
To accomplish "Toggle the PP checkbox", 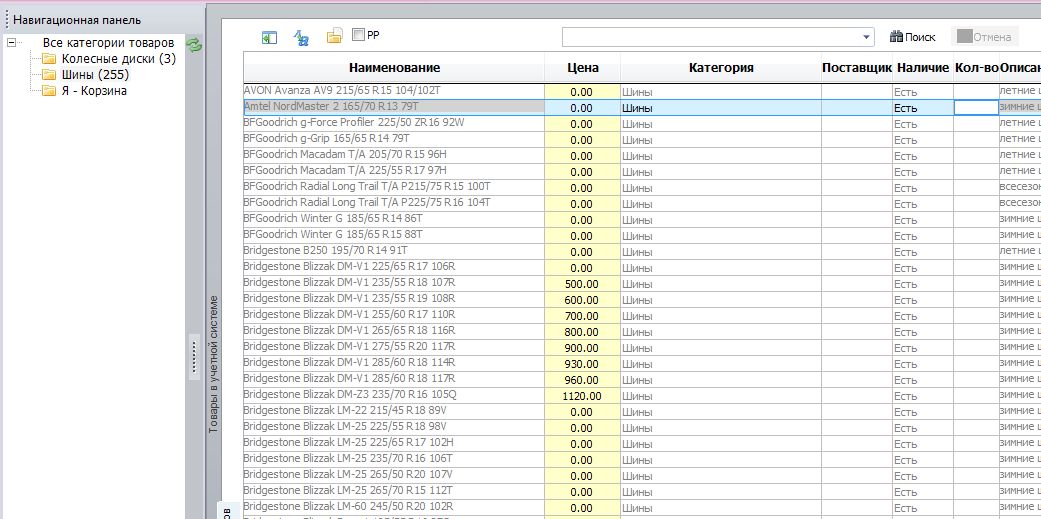I will coord(359,35).
